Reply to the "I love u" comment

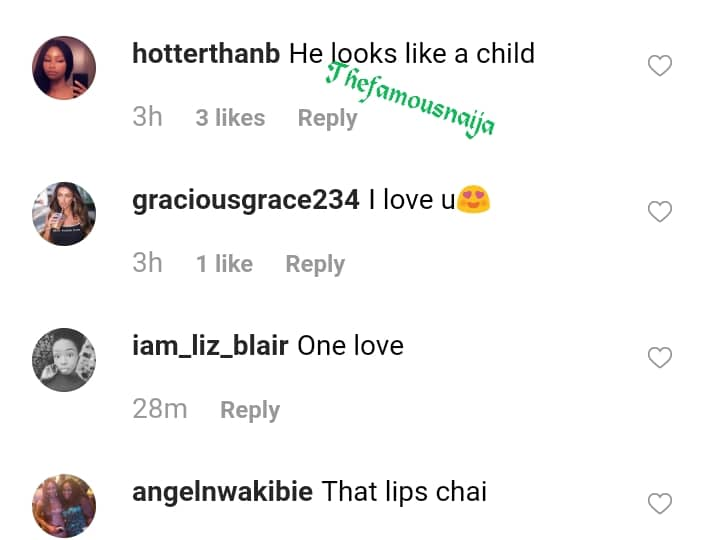click(315, 264)
